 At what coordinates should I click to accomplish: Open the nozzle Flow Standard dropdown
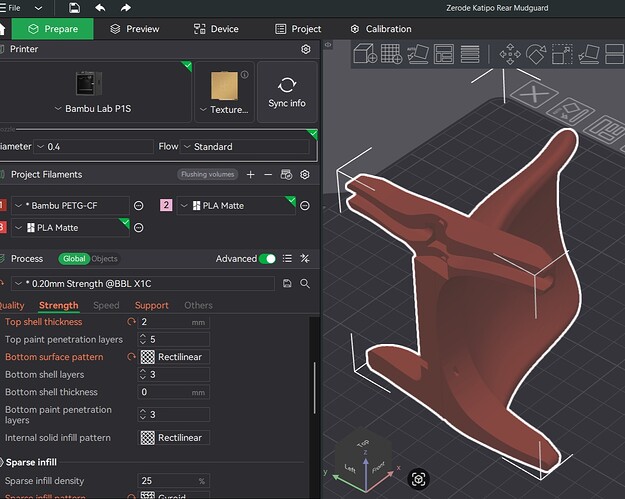click(245, 147)
